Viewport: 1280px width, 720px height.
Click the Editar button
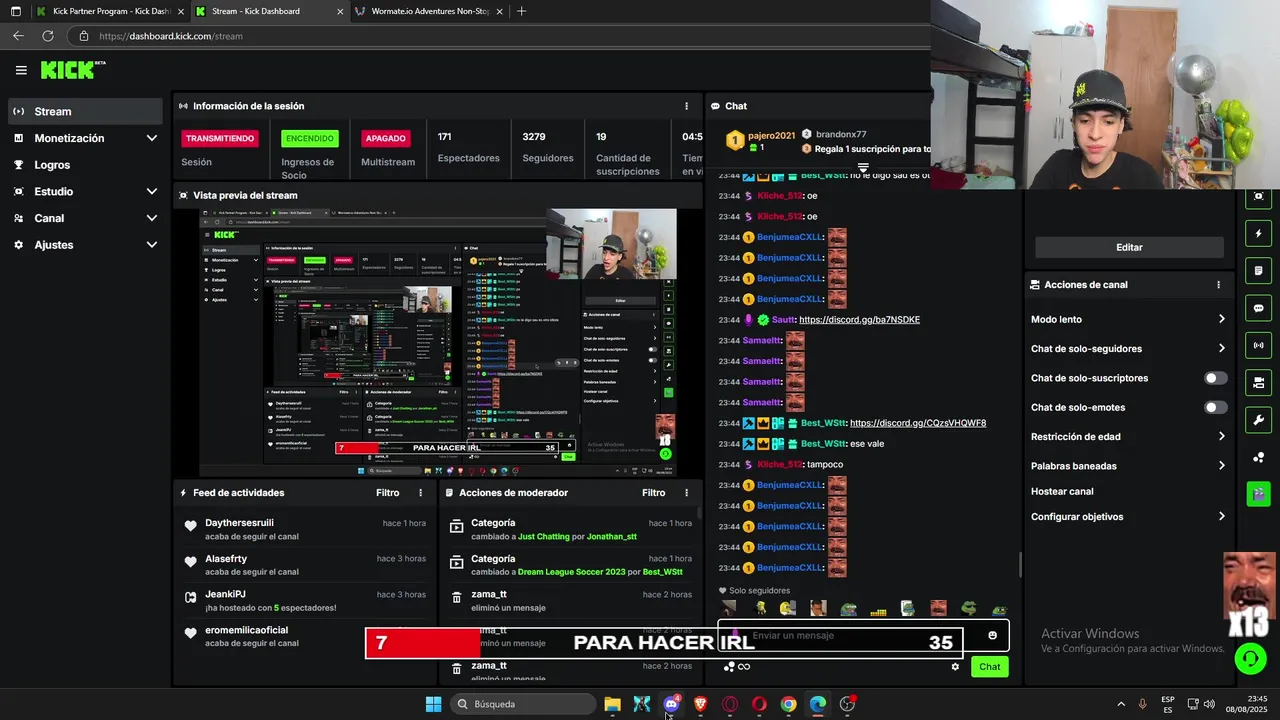pyautogui.click(x=1129, y=247)
